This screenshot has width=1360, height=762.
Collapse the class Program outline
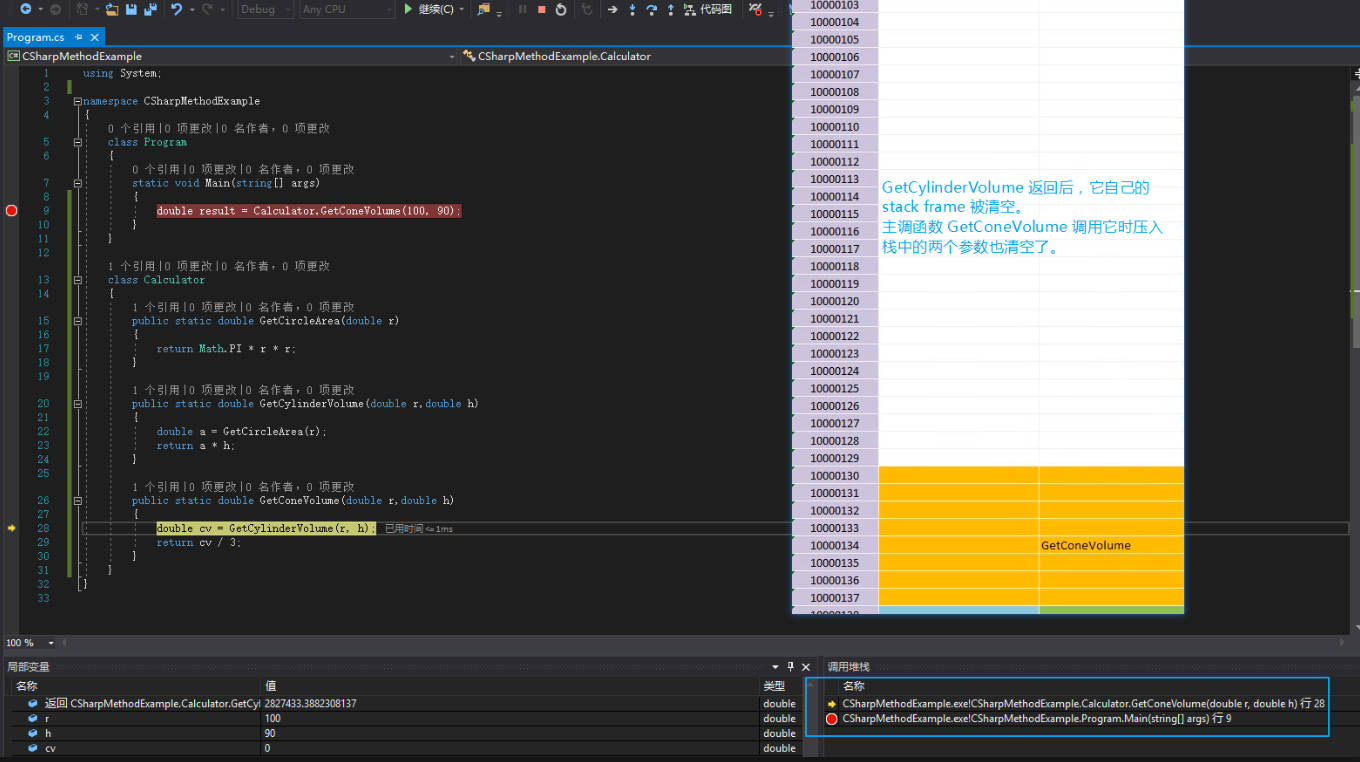click(77, 142)
